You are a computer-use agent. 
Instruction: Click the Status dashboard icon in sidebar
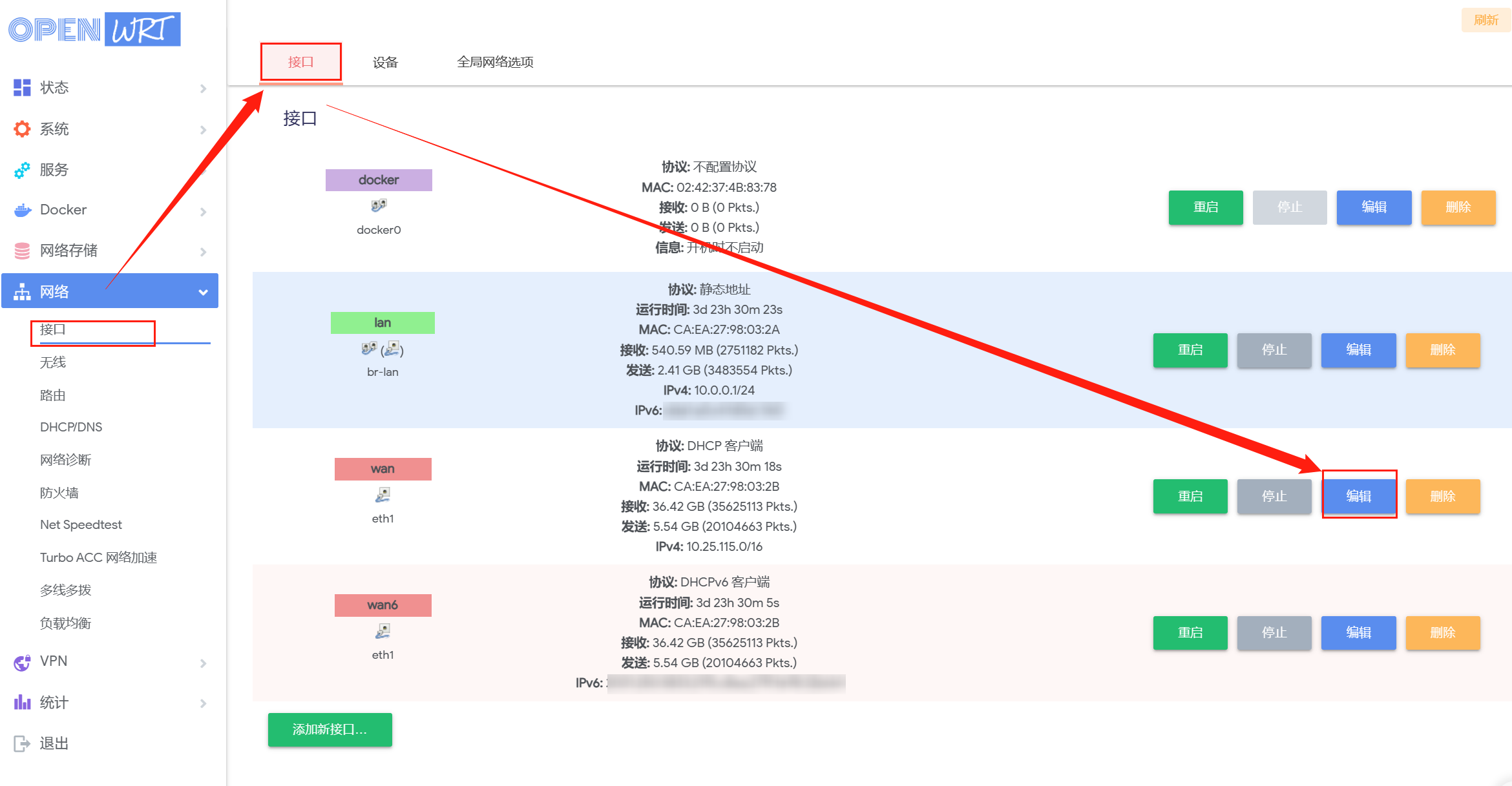point(22,87)
